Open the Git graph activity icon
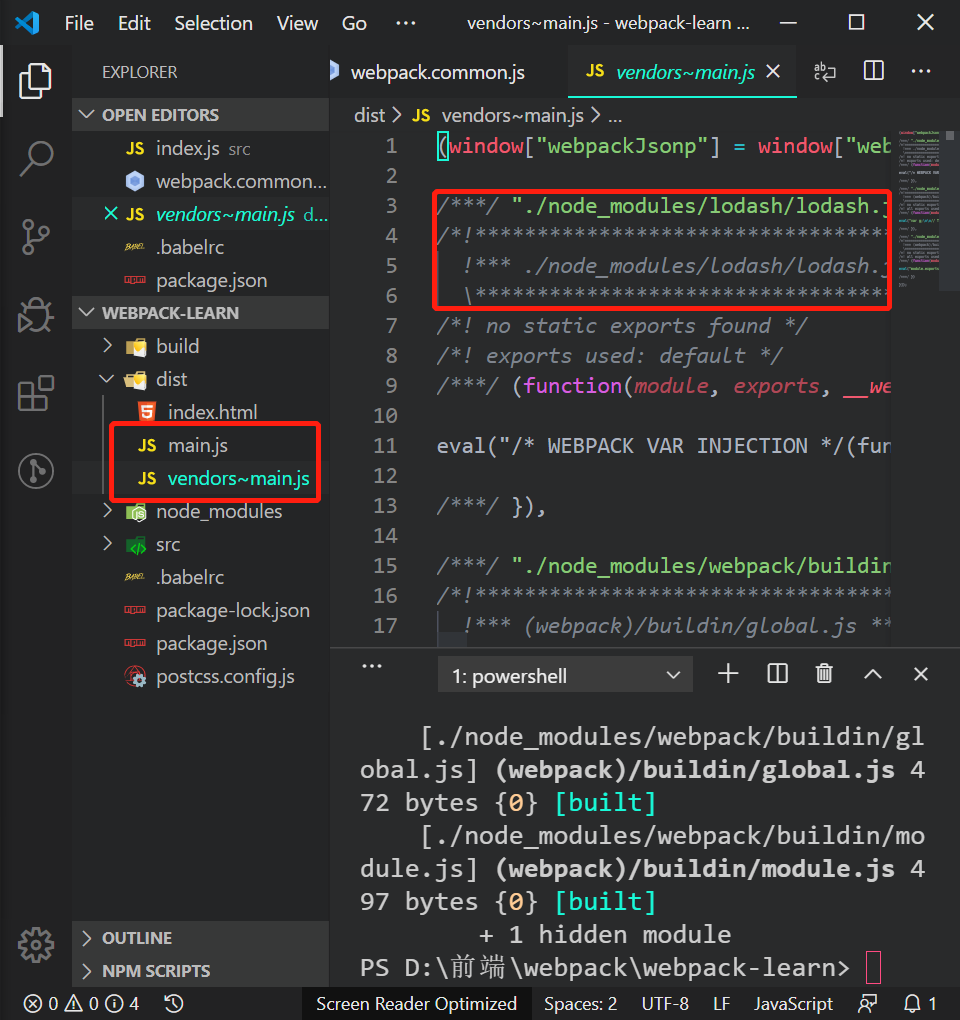This screenshot has width=960, height=1020. coord(35,471)
